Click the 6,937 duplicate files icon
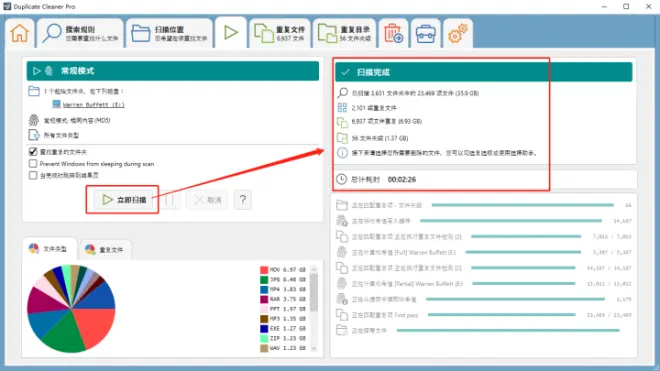 (x=342, y=122)
